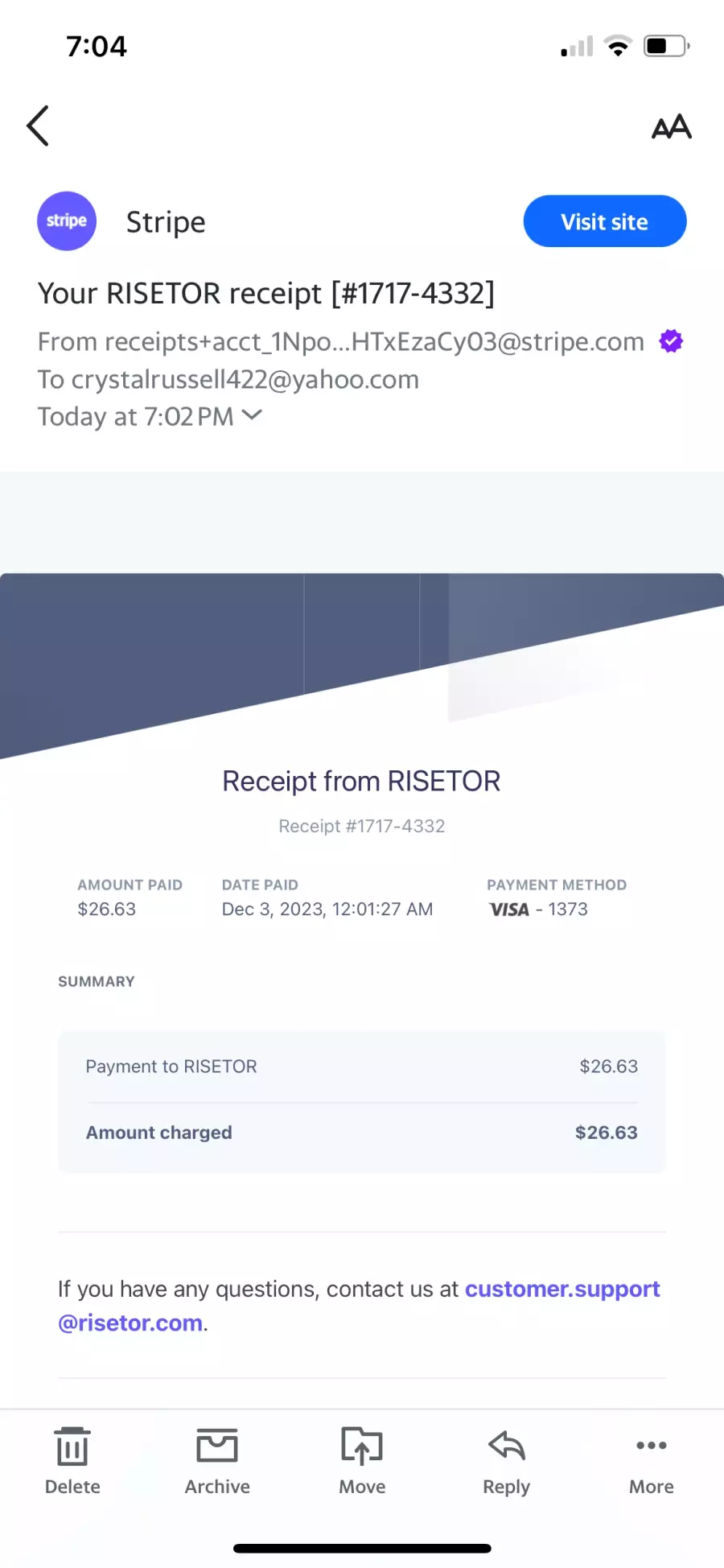Tap the purple Stripe sender avatar
This screenshot has width=724, height=1568.
click(x=67, y=221)
